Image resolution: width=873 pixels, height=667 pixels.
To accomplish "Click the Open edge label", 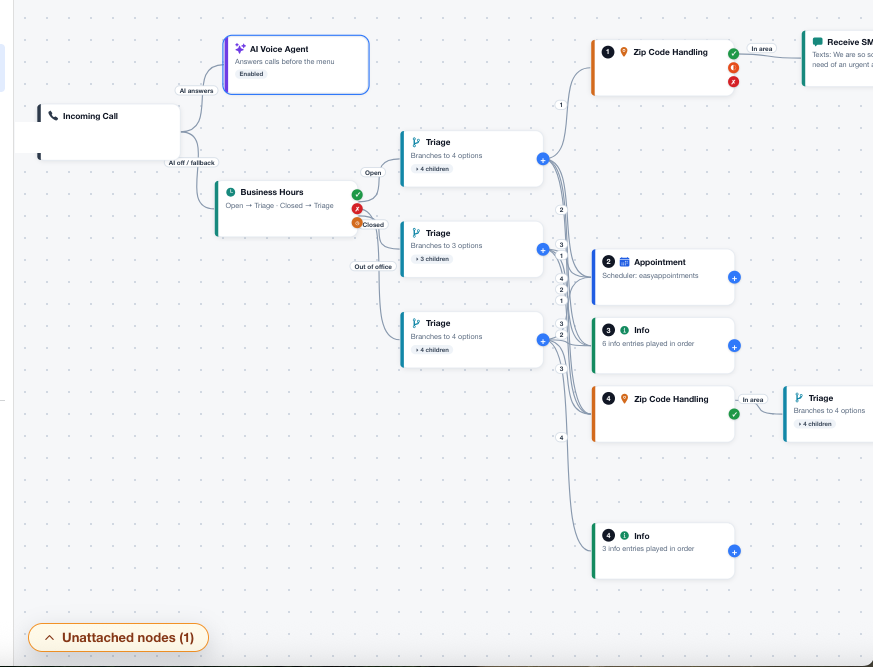I will click(373, 173).
